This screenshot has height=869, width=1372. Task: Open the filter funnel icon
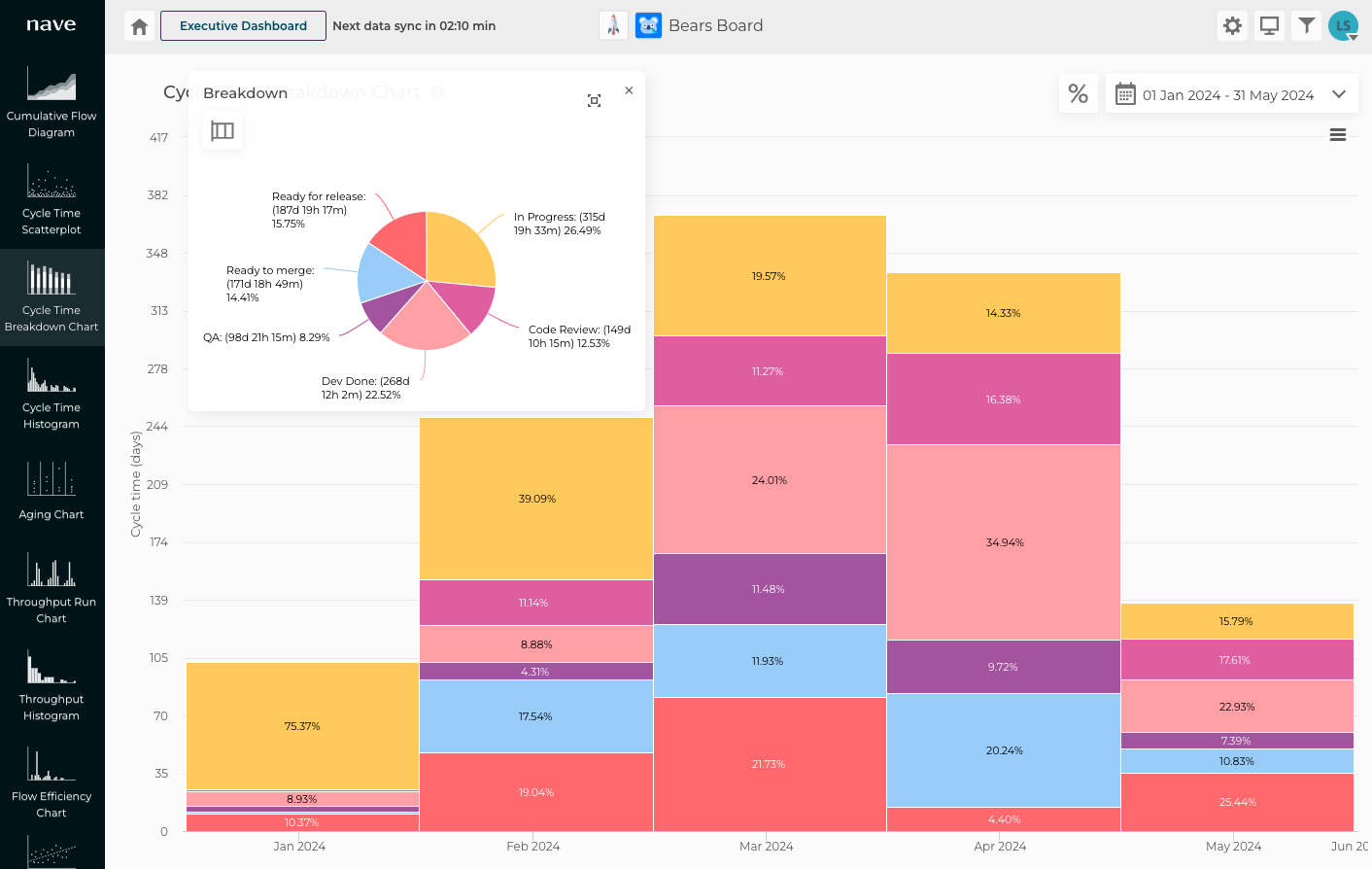(1306, 26)
